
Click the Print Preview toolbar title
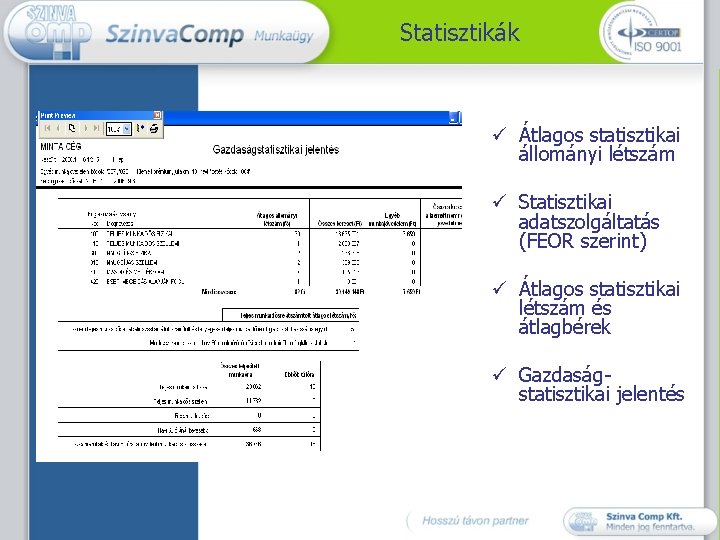(x=58, y=115)
